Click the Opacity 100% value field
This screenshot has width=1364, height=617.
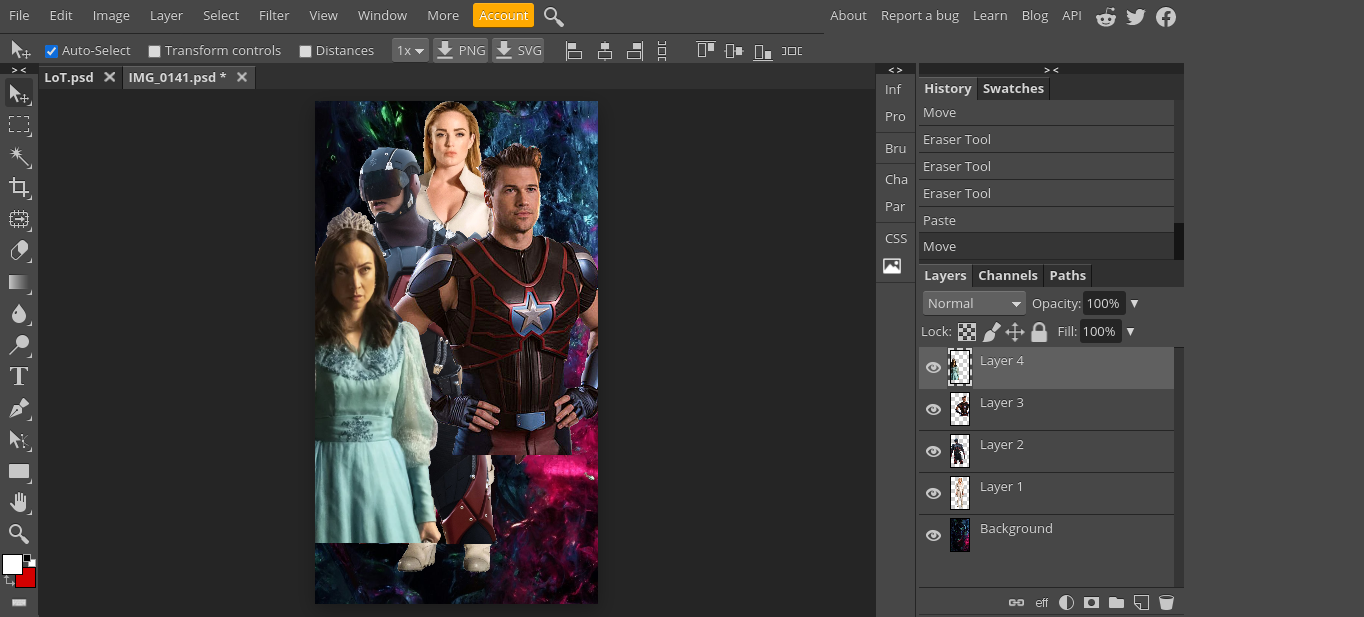[x=1103, y=304]
